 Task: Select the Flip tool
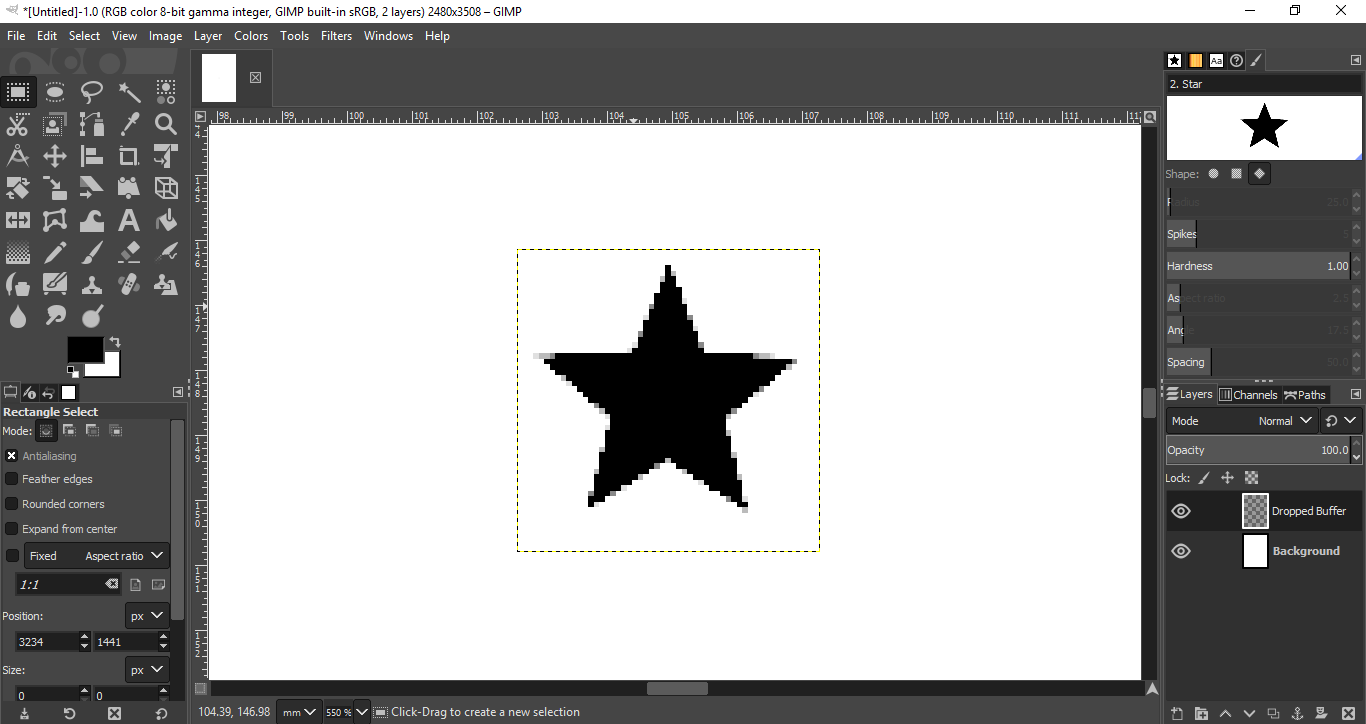click(x=18, y=220)
